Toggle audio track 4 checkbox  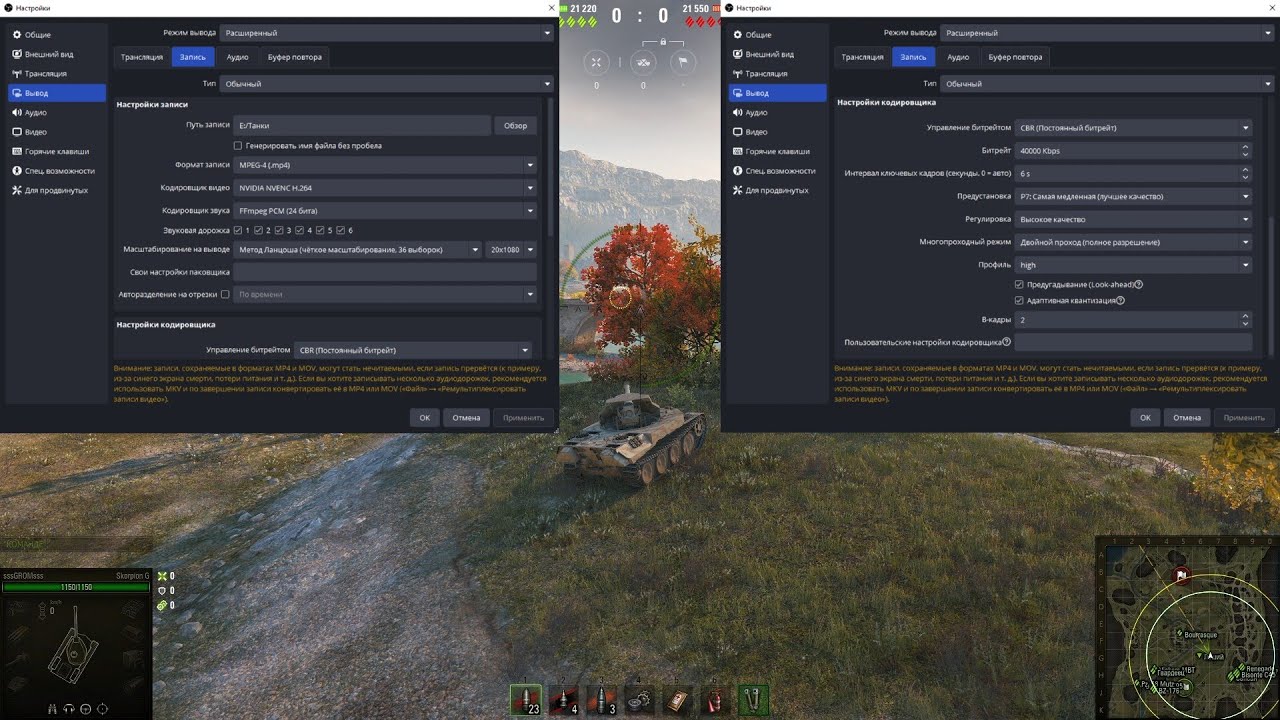[x=300, y=231]
